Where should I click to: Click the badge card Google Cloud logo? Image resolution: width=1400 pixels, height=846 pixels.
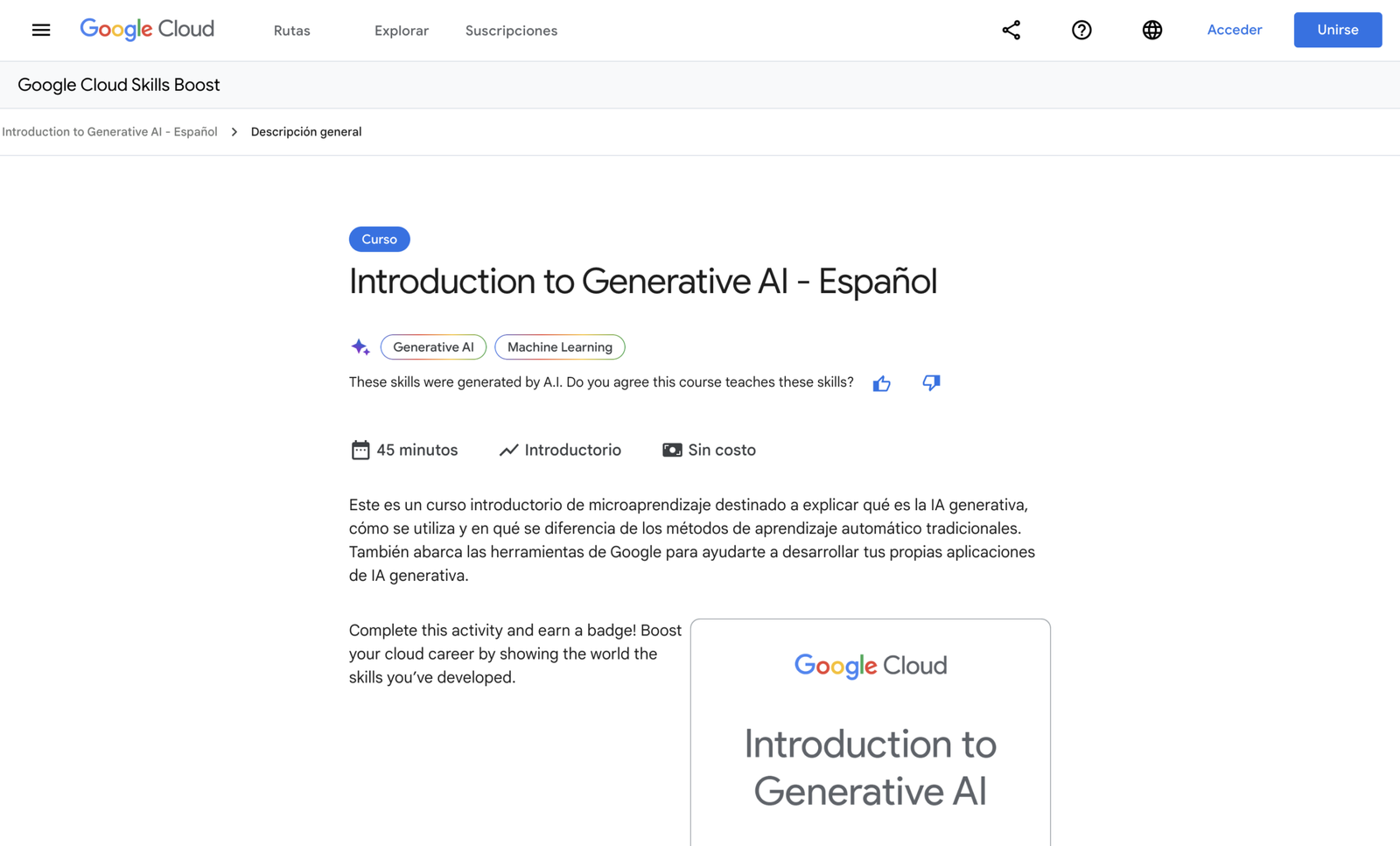pos(871,666)
